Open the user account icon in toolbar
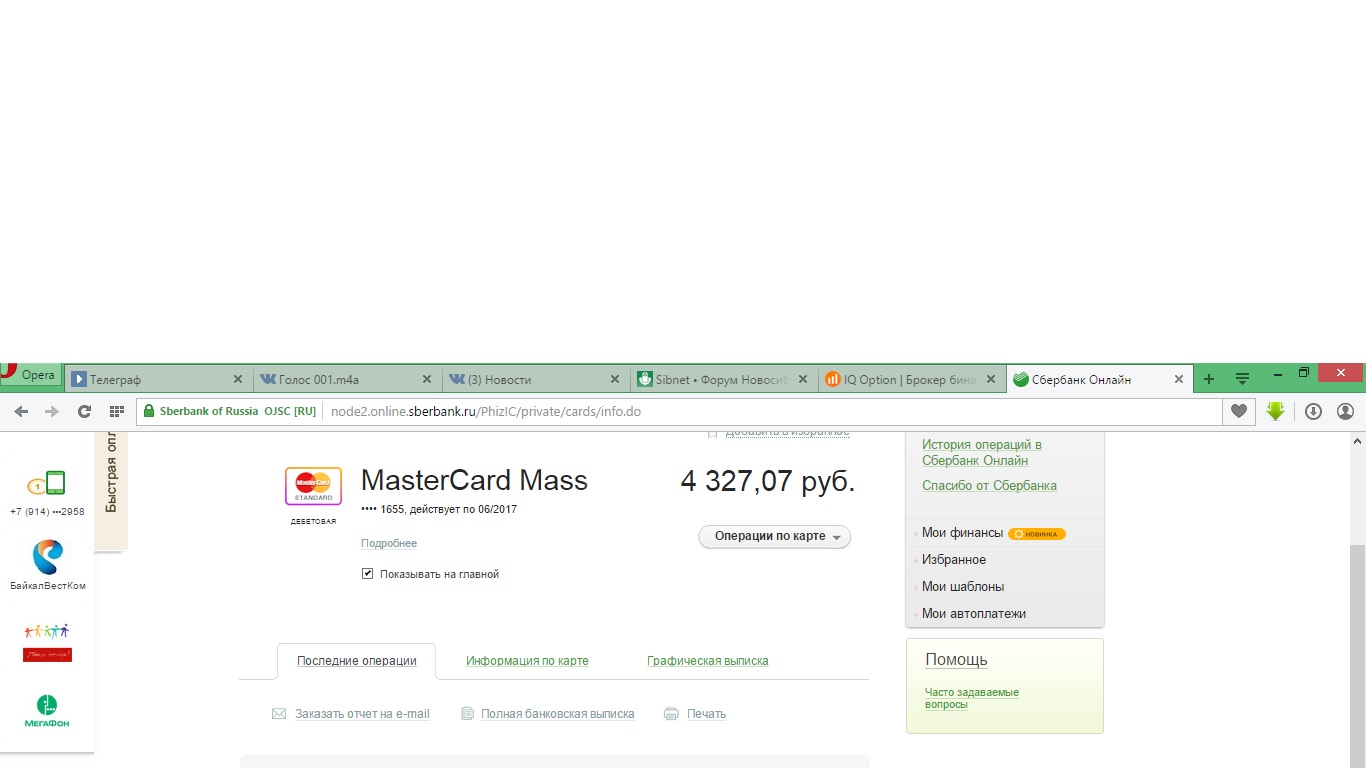This screenshot has height=768, width=1366. point(1345,411)
